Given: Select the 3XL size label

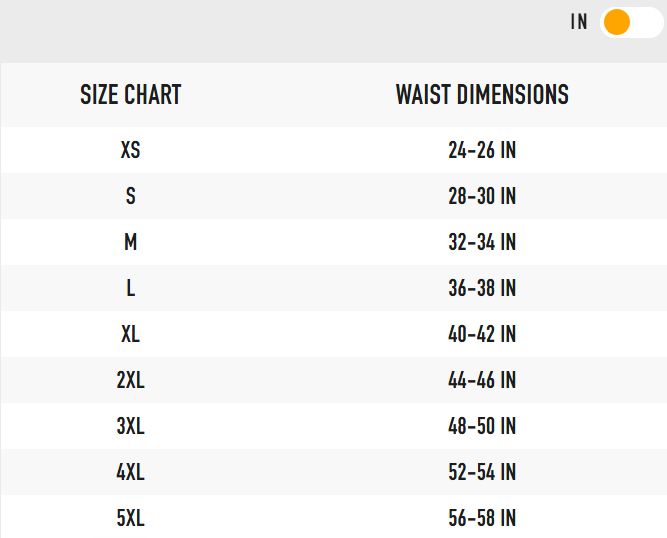Looking at the screenshot, I should pyautogui.click(x=131, y=426).
